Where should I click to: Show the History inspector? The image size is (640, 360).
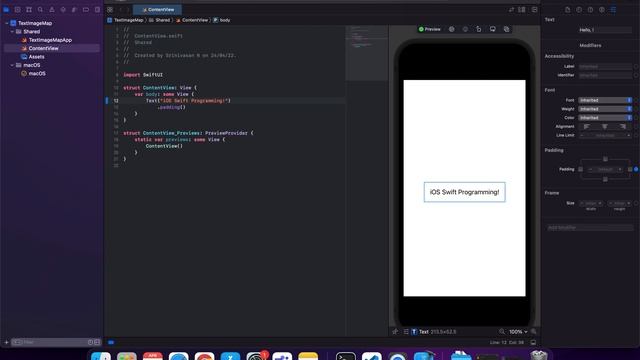tap(579, 9)
